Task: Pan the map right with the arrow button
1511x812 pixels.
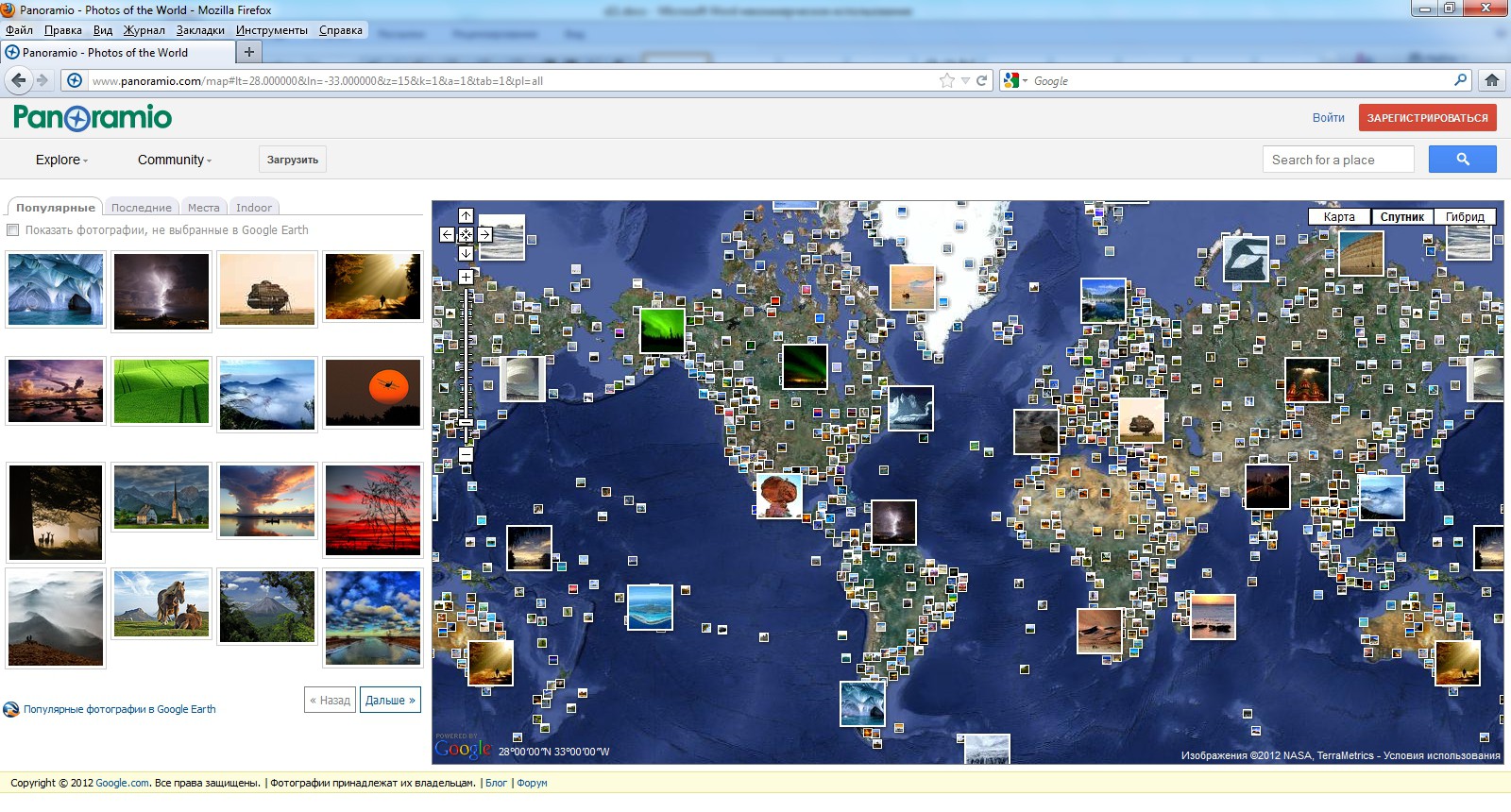Action: pos(484,234)
